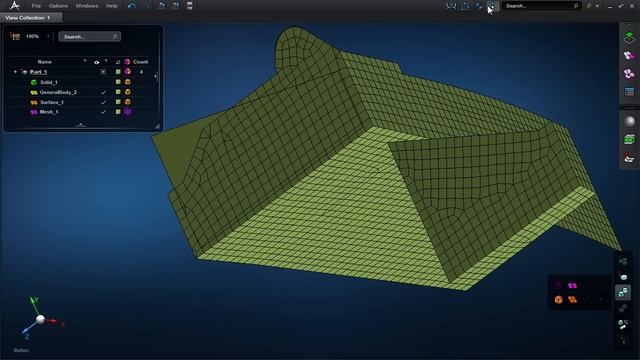Click the model browser tree icon

coord(16,37)
